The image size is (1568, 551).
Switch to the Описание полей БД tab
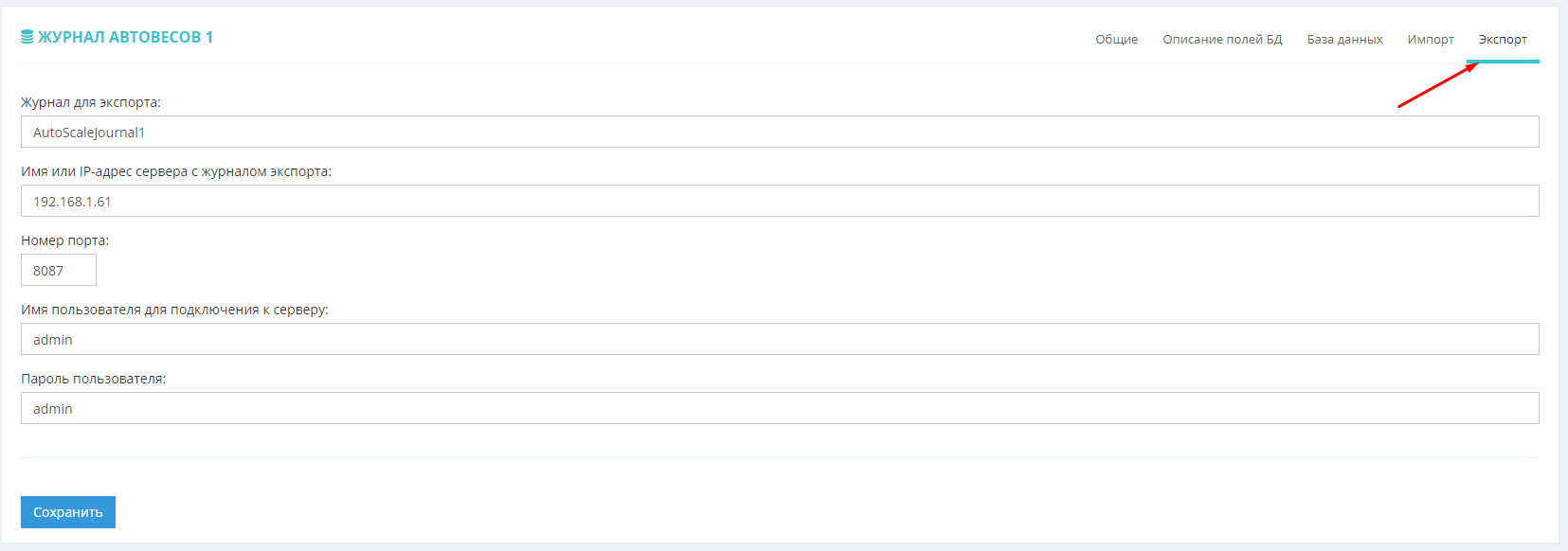[x=1222, y=39]
